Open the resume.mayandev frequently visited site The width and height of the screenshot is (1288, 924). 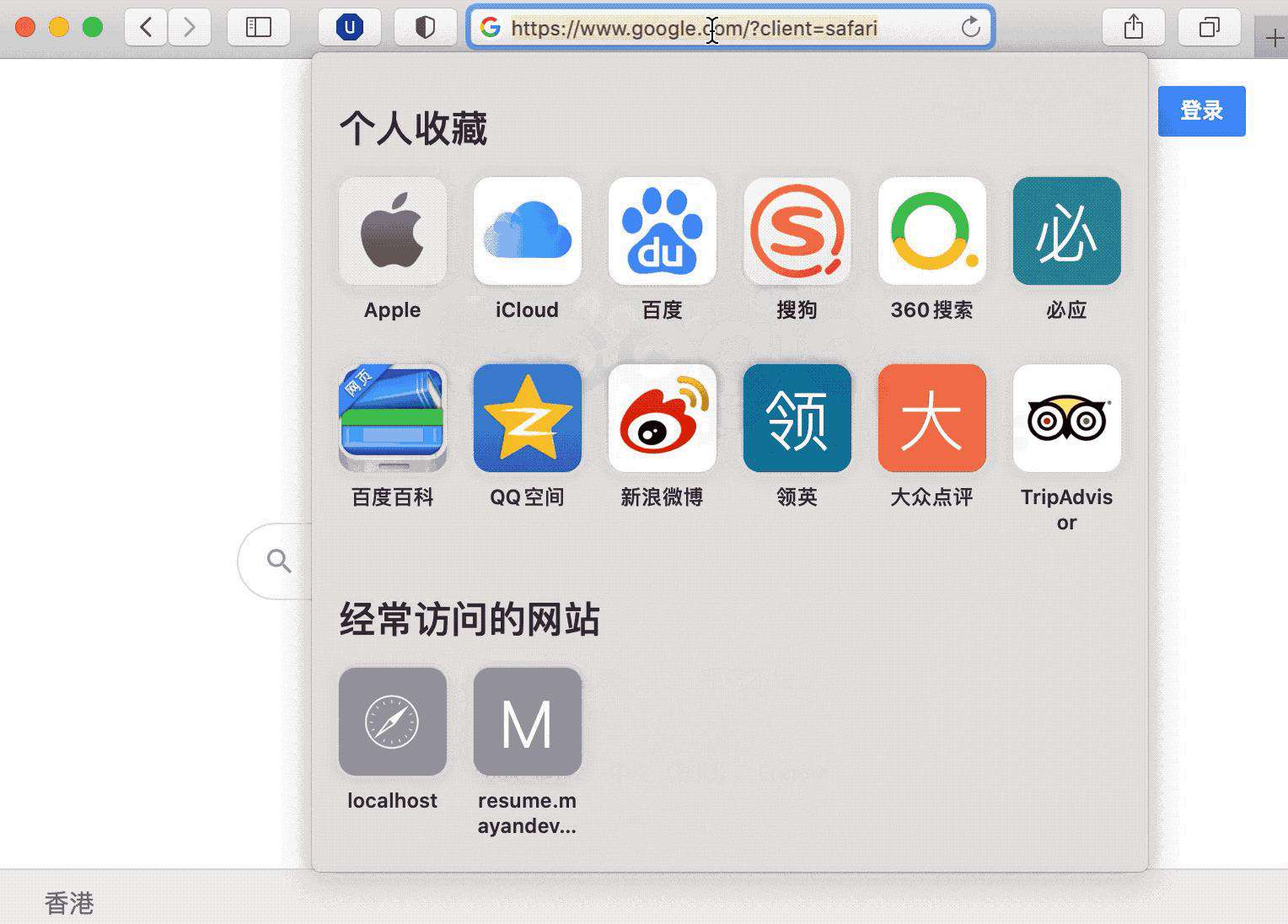click(527, 722)
